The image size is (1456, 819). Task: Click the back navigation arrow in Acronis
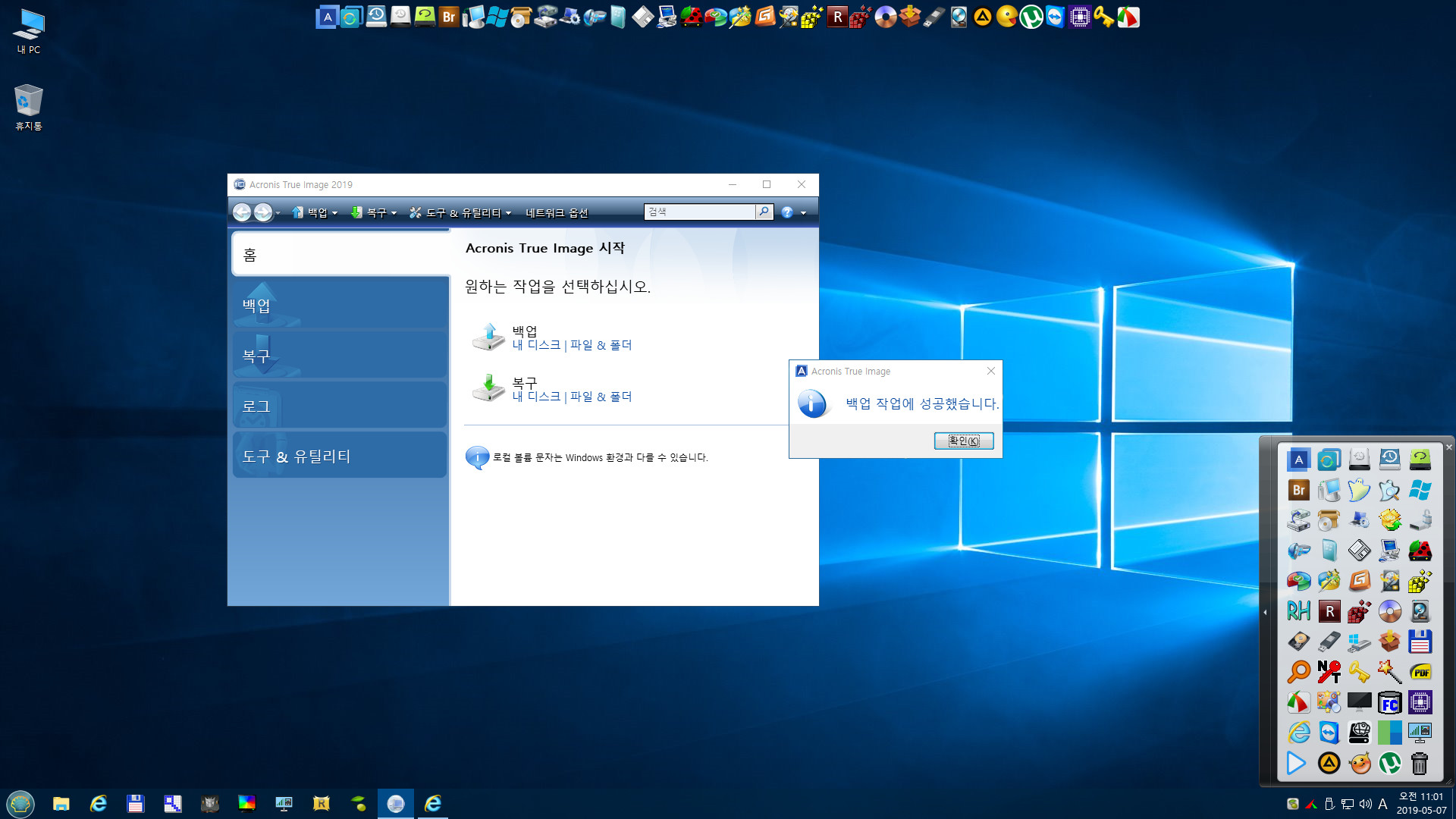pyautogui.click(x=242, y=212)
